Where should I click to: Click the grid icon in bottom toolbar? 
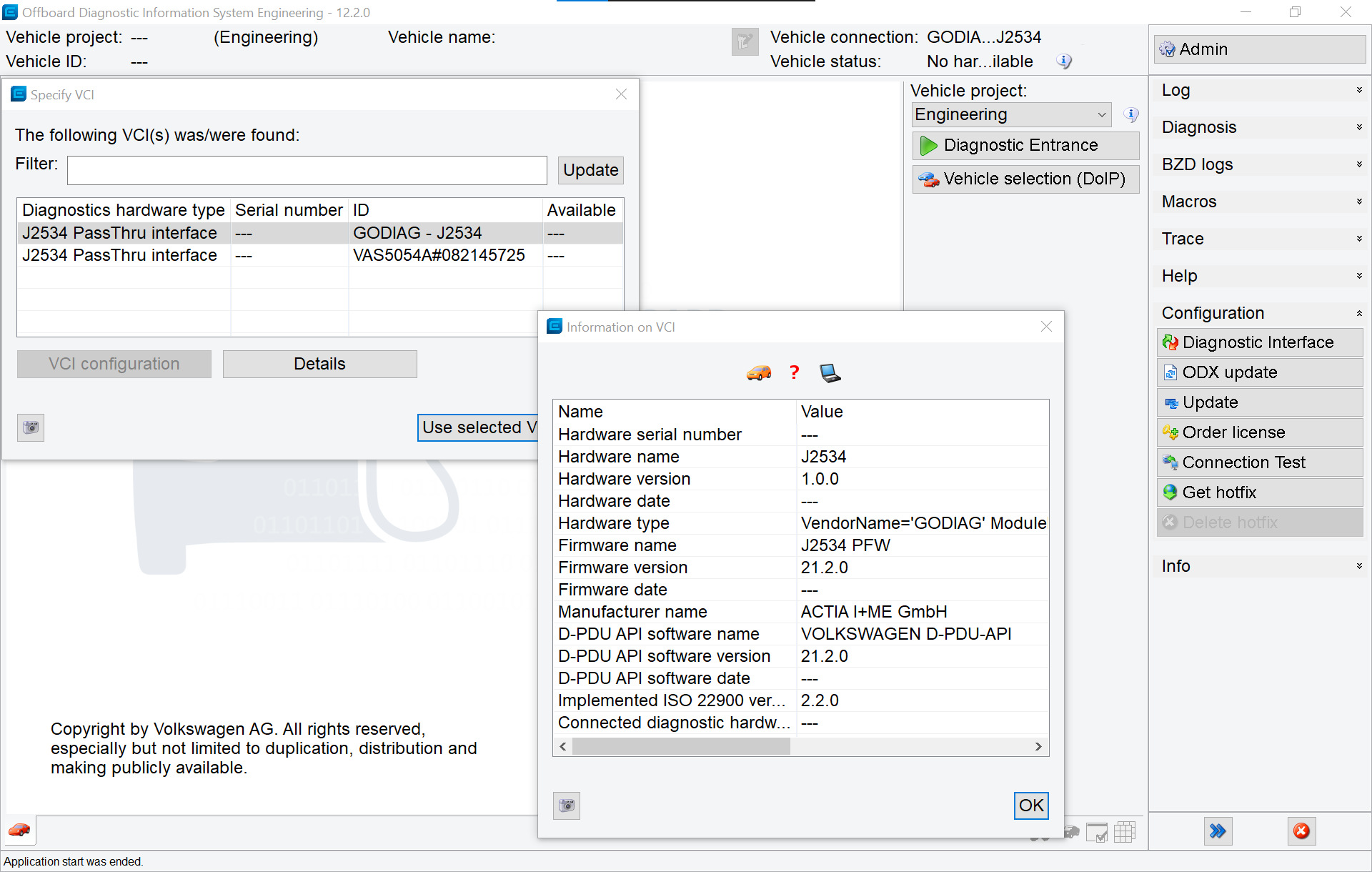click(x=1124, y=831)
